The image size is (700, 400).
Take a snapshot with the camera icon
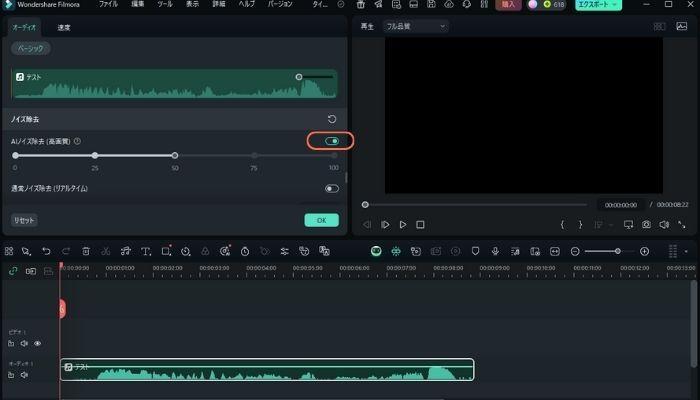click(647, 225)
